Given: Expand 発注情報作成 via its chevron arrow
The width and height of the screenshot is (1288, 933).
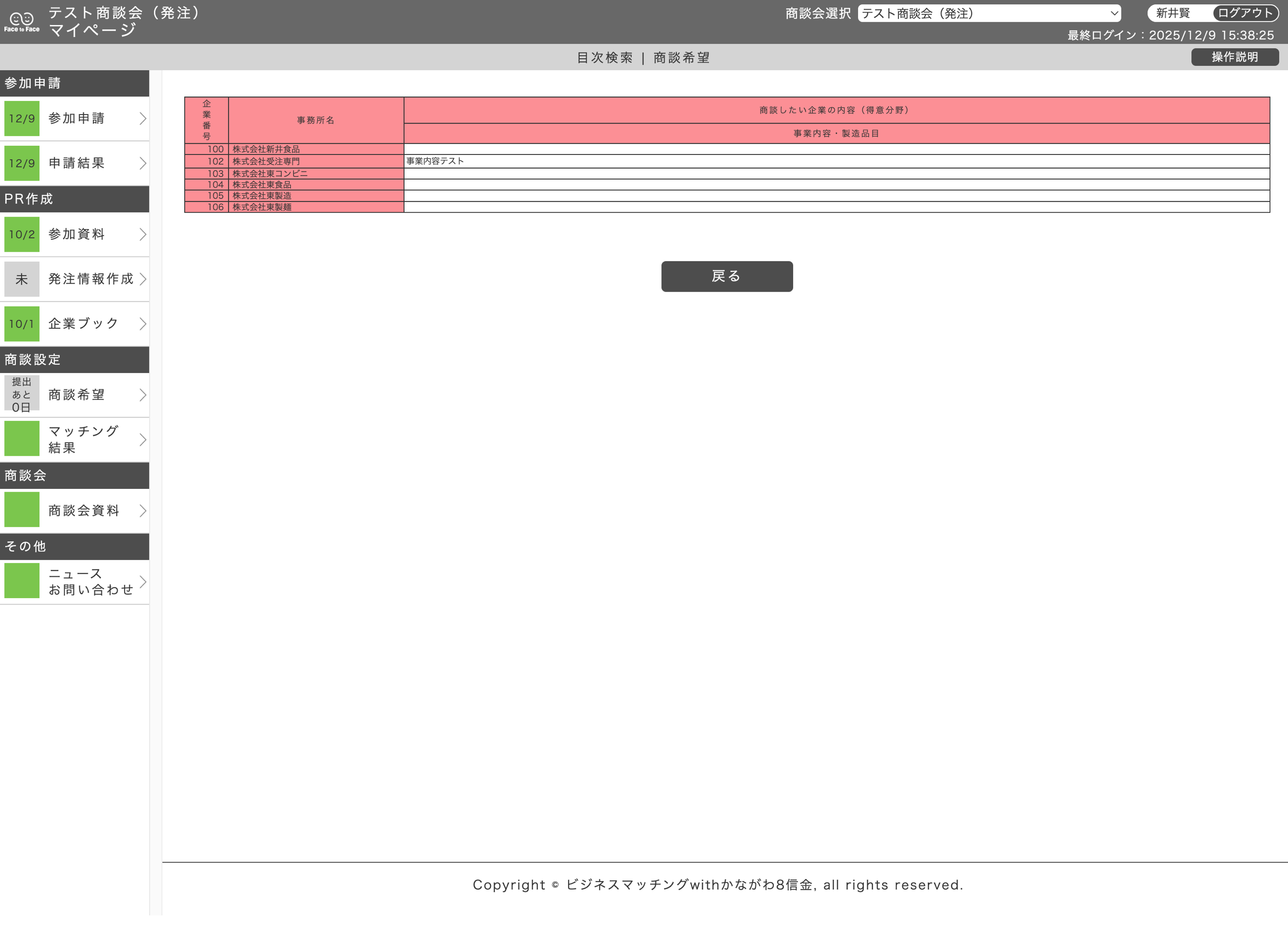Looking at the screenshot, I should pyautogui.click(x=142, y=279).
